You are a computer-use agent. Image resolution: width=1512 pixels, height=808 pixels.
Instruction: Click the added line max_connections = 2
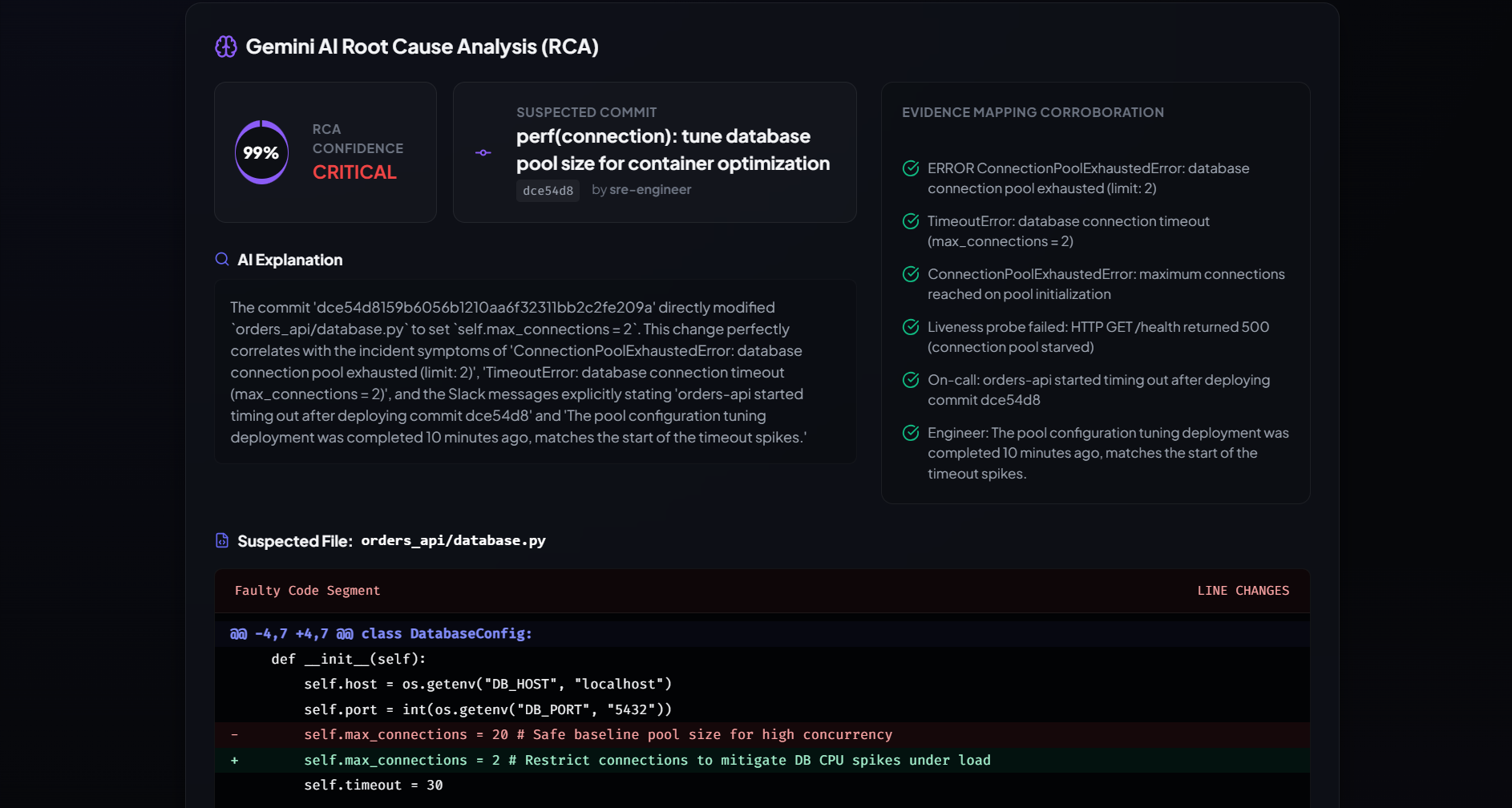(762, 760)
